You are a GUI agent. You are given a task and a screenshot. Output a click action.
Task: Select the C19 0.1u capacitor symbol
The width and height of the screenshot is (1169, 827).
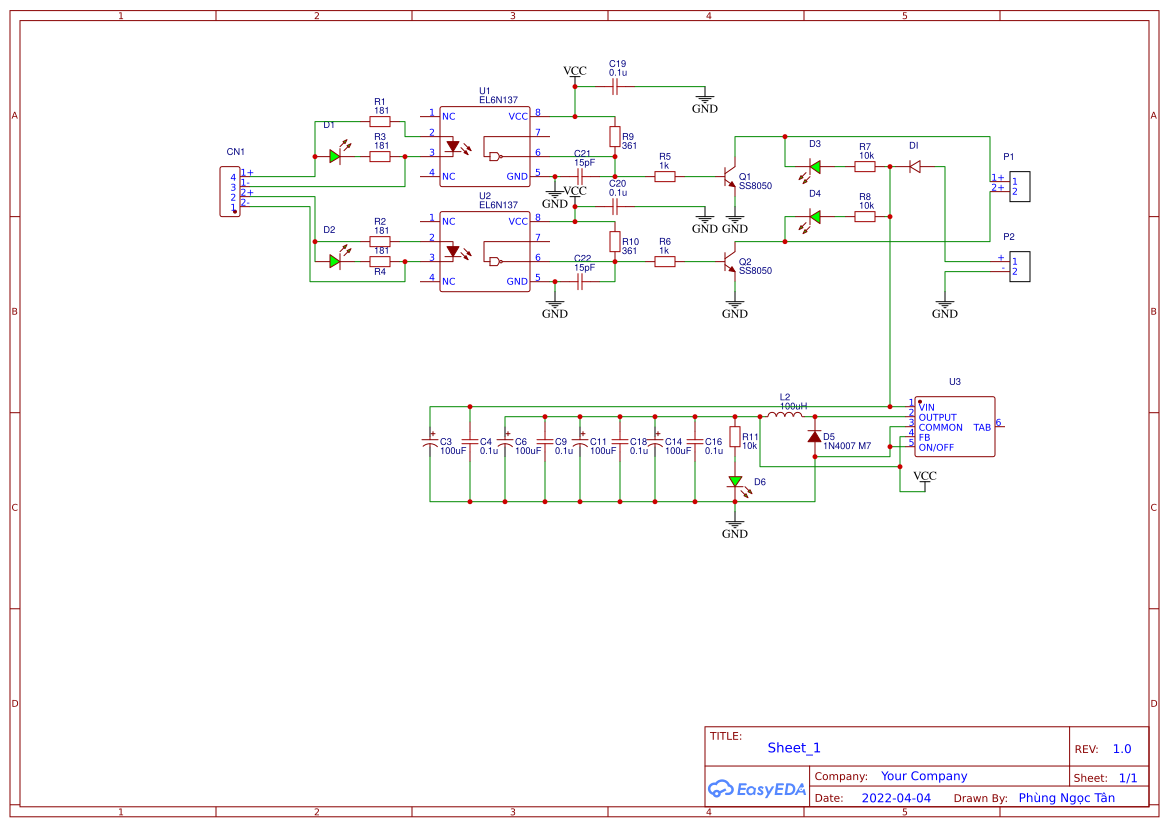pos(616,87)
